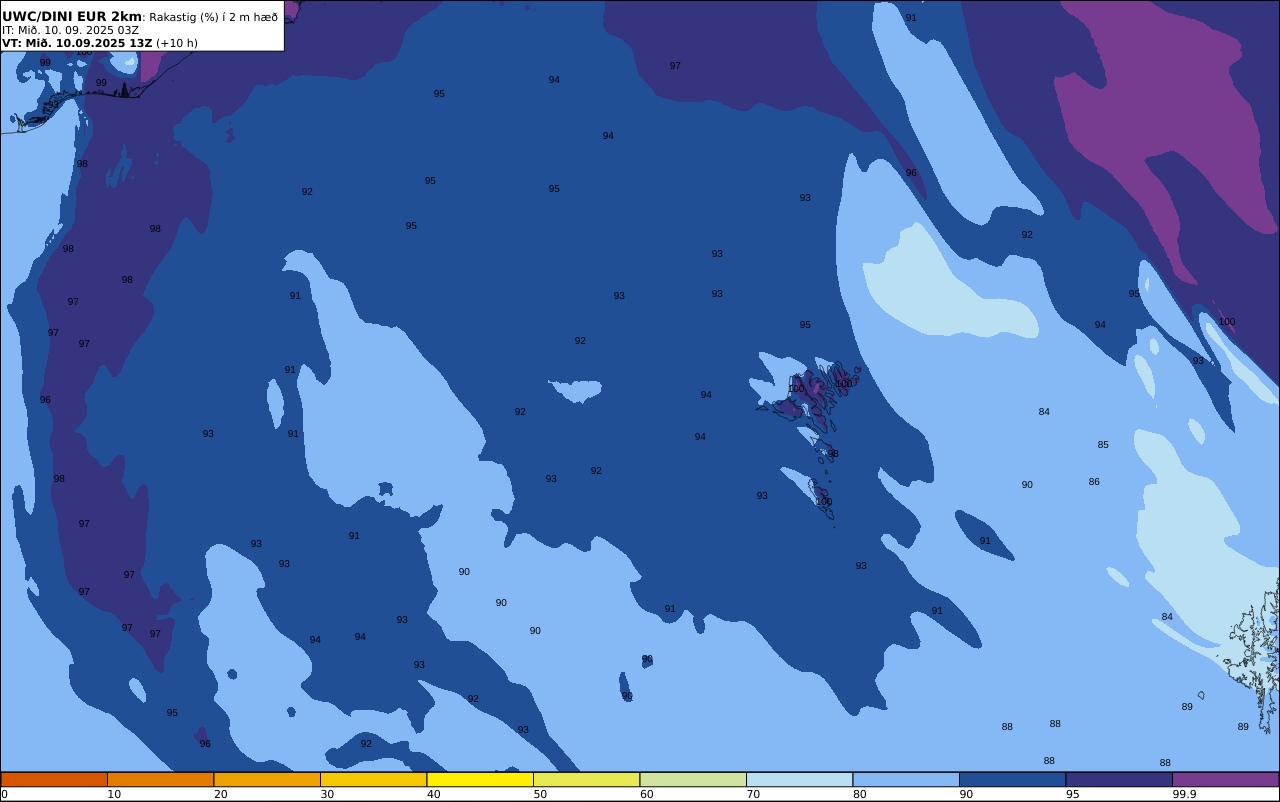This screenshot has height=802, width=1280.
Task: Select the bright yellow 40–50 legend swatch
Action: pyautogui.click(x=480, y=779)
